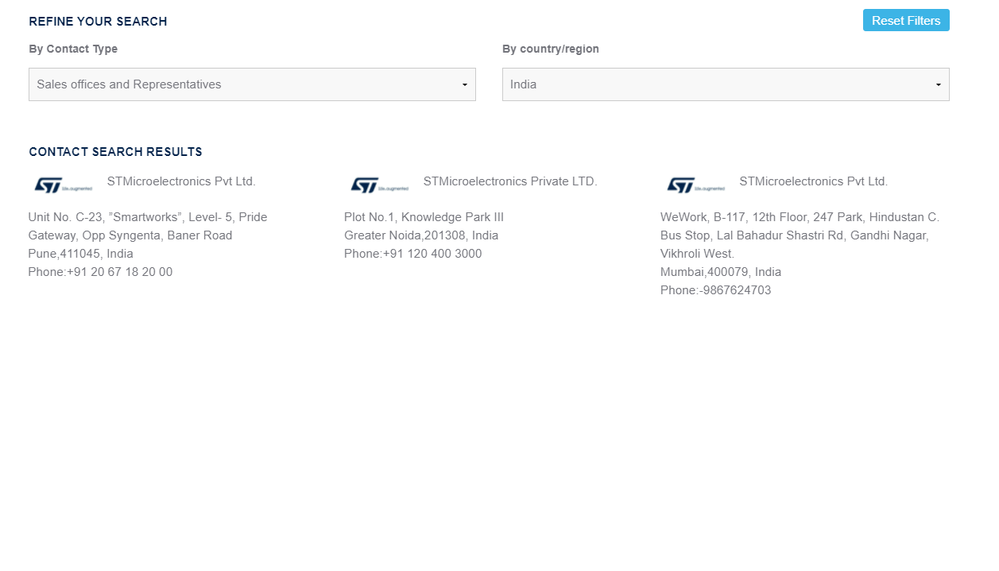The width and height of the screenshot is (999, 571).
Task: Click the Pune phone number +91 20 67 18 20 00
Action: point(120,272)
